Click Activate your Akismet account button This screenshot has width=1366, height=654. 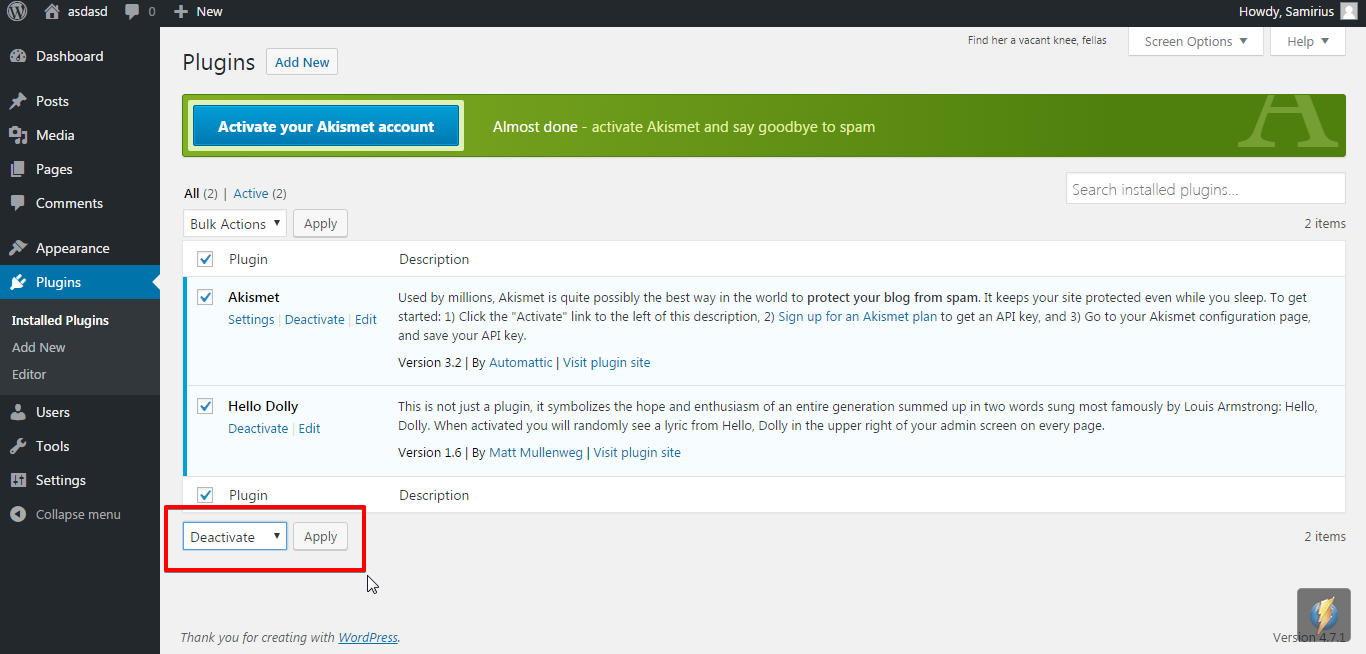pos(326,127)
